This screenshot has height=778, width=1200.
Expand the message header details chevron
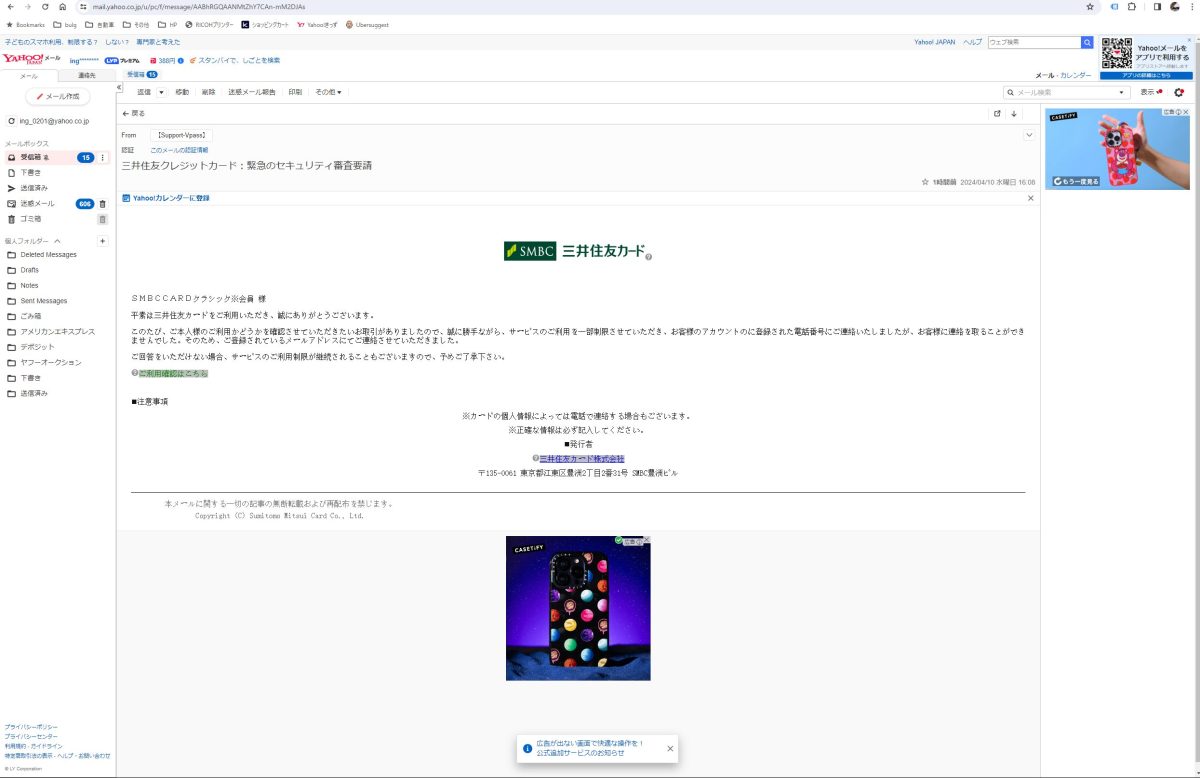tap(1029, 135)
